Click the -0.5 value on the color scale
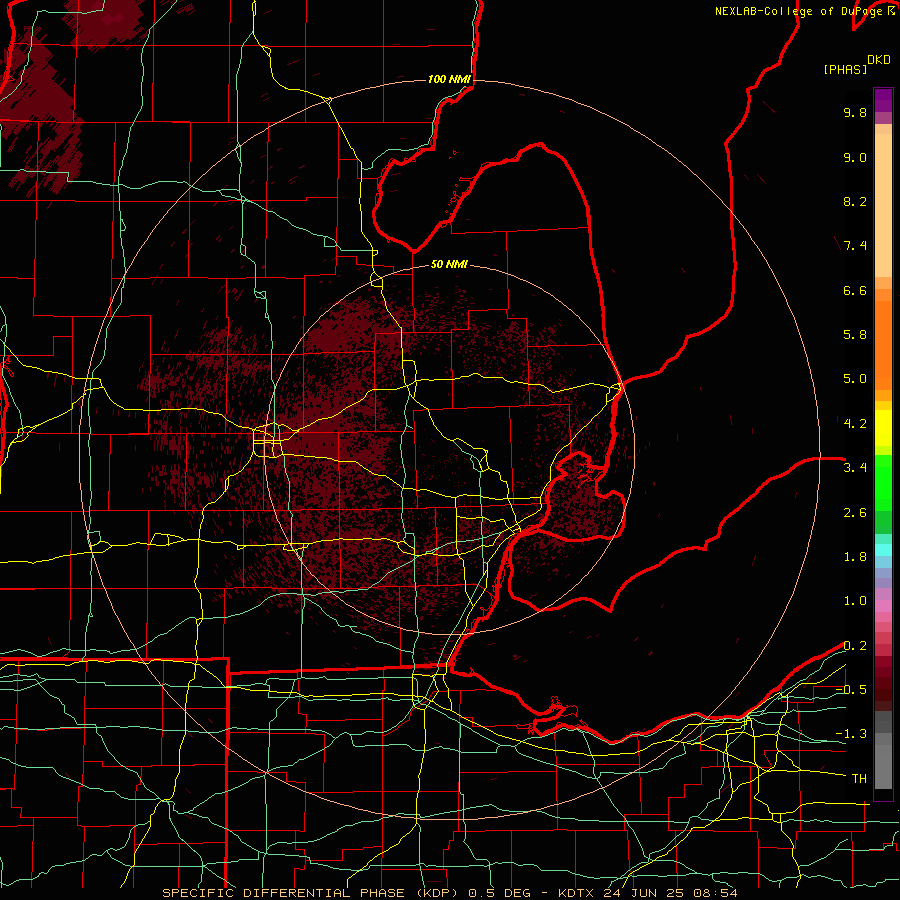 (851, 690)
